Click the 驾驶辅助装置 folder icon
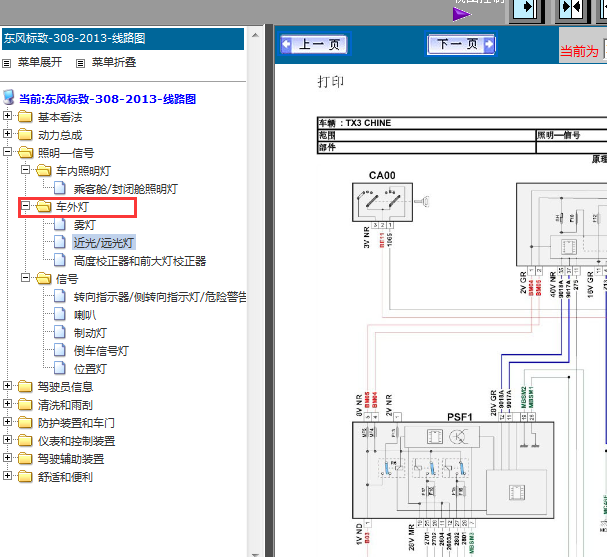607x557 pixels. (25, 458)
